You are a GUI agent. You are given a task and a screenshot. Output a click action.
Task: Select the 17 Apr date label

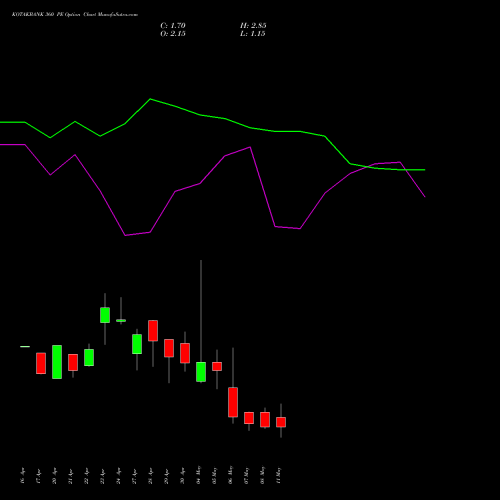point(38,476)
